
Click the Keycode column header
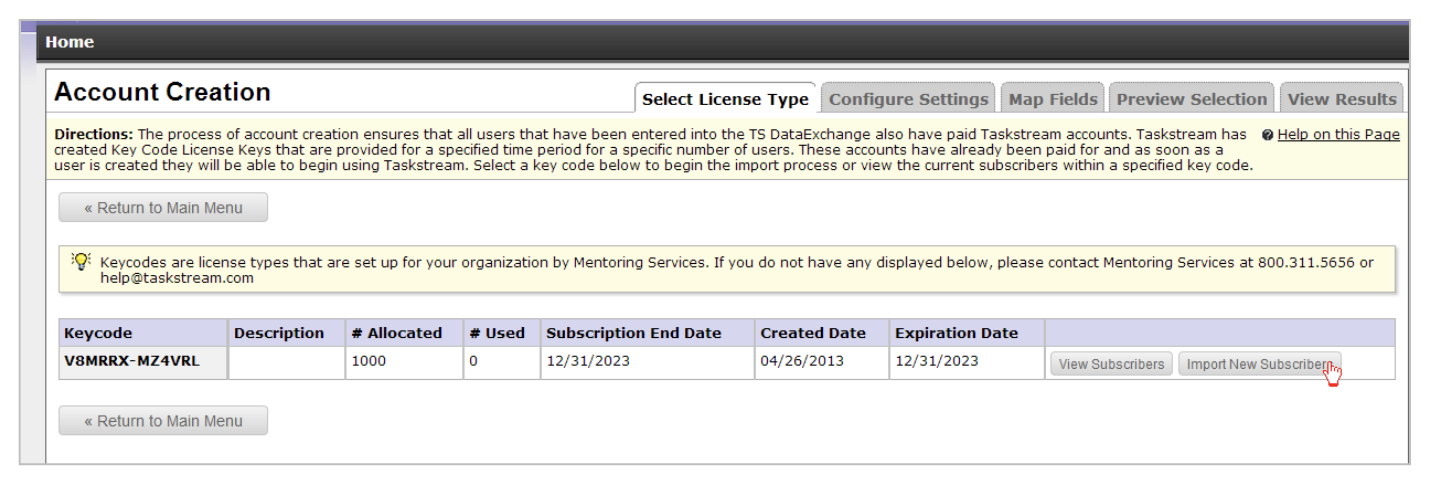point(143,333)
